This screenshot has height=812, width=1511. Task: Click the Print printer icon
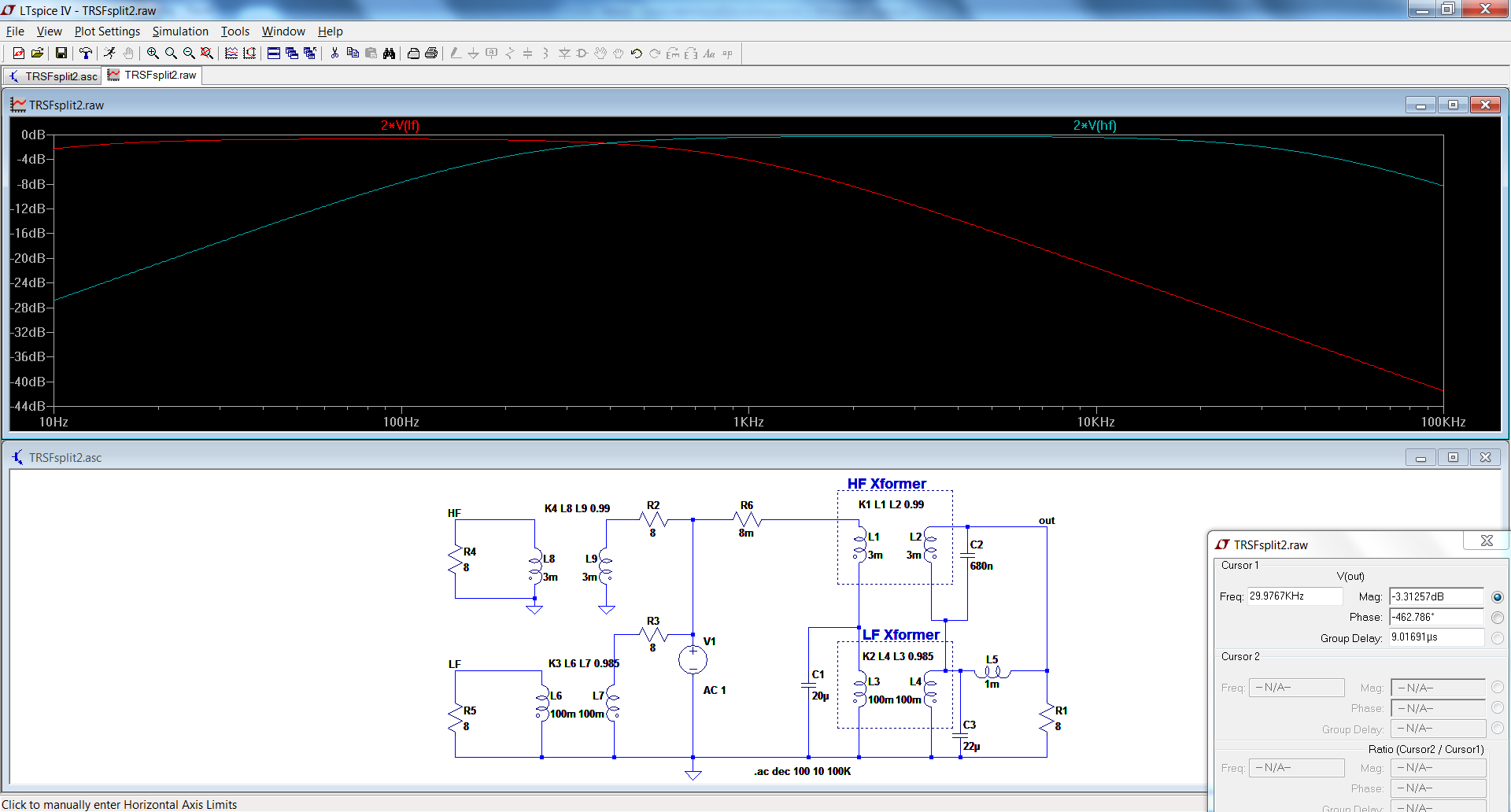(x=431, y=54)
